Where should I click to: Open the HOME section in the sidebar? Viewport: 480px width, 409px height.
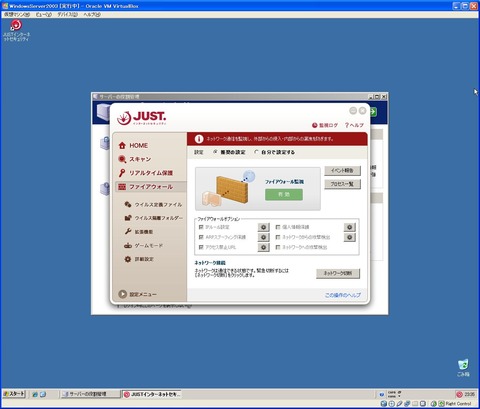click(133, 146)
